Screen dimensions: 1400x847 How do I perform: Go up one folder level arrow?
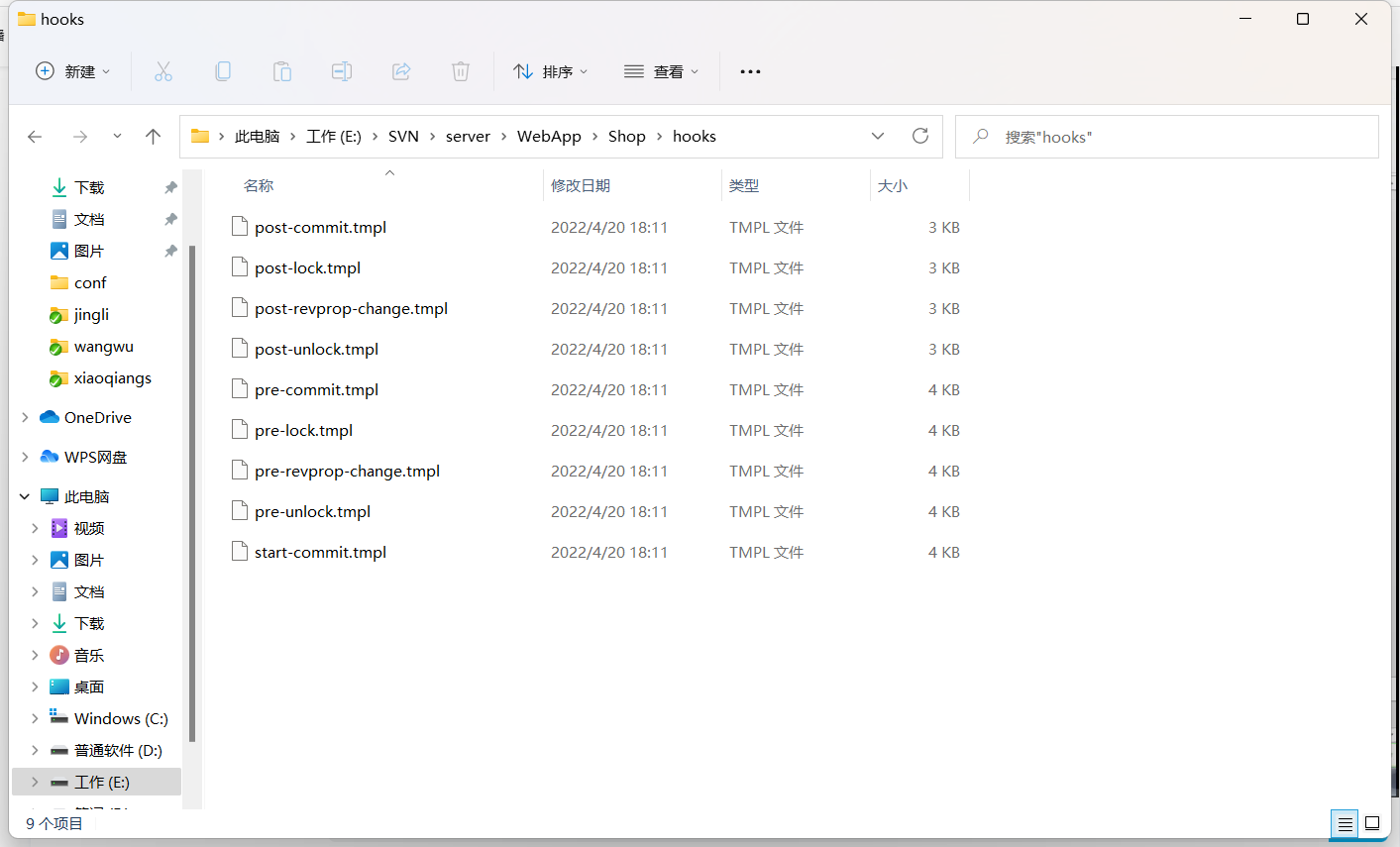(x=153, y=137)
